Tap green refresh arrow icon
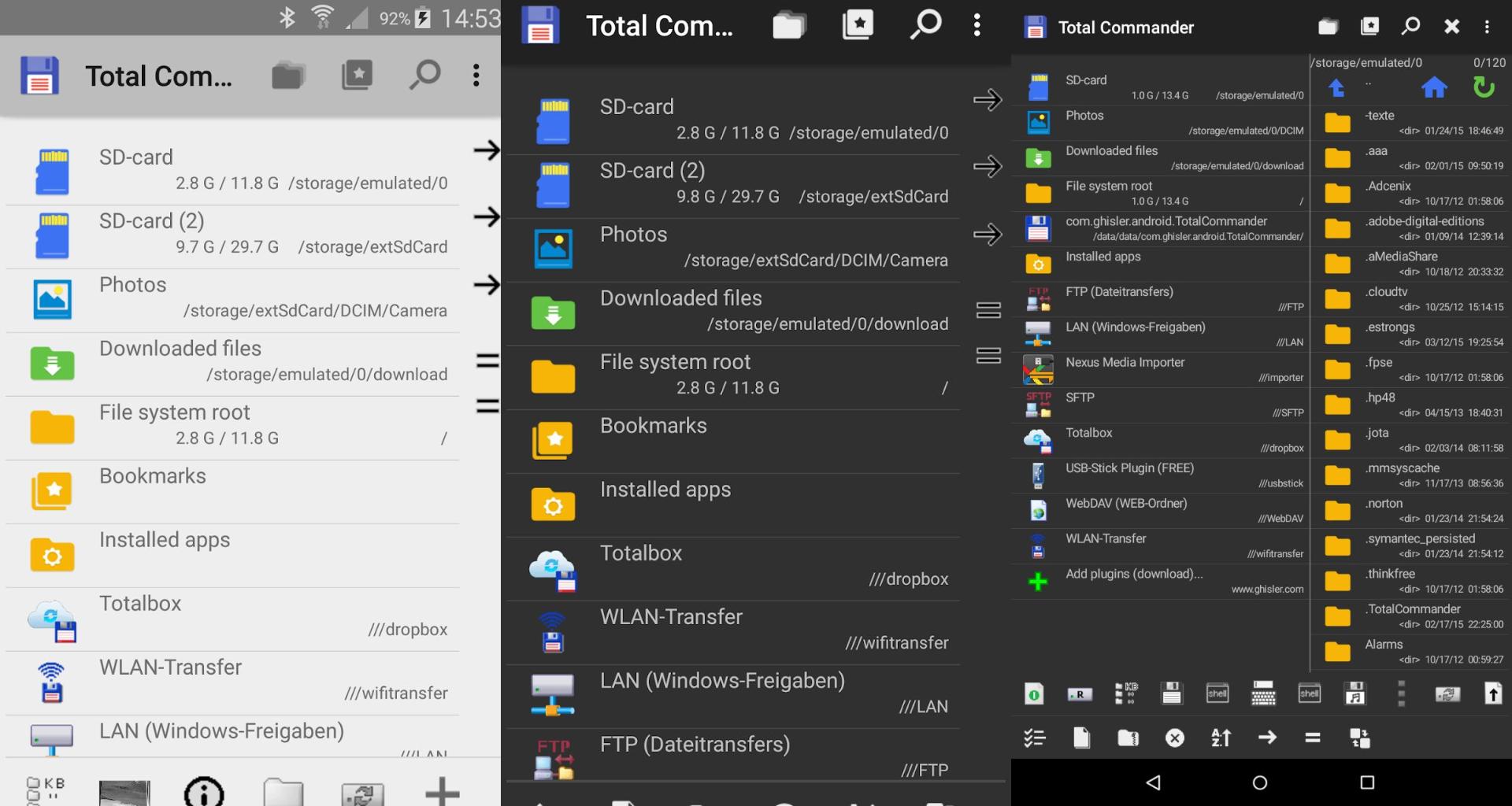The height and width of the screenshot is (806, 1512). tap(1484, 87)
